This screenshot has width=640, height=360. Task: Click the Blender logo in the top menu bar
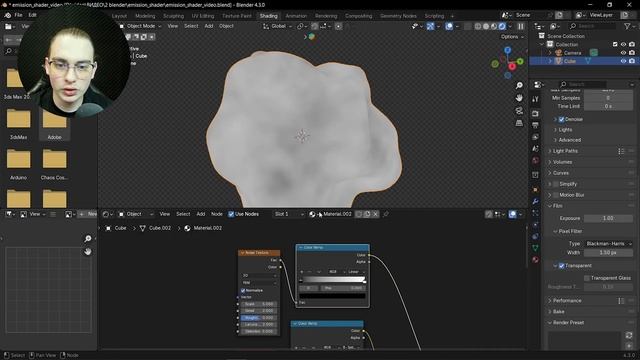click(7, 15)
